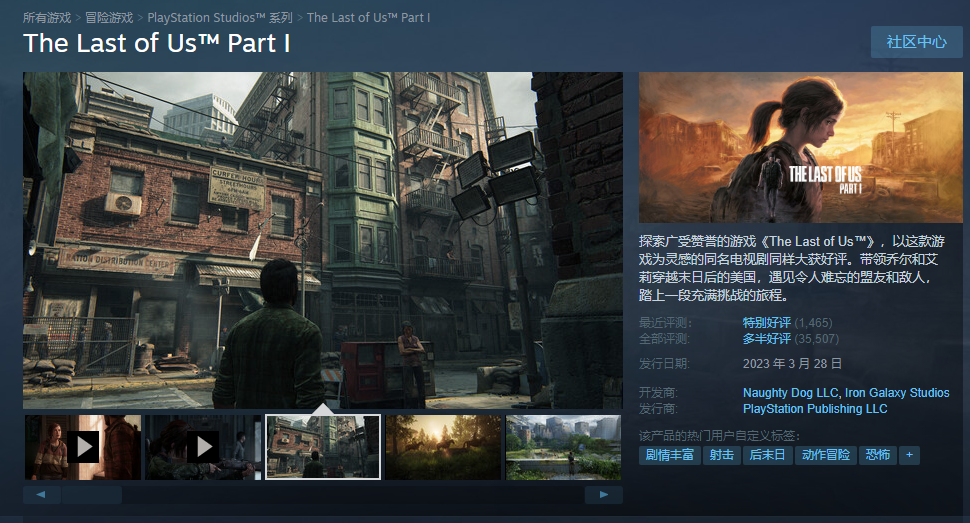Open PlayStation Studios™ 系列 breadcrumb
The width and height of the screenshot is (970, 523).
(x=220, y=18)
